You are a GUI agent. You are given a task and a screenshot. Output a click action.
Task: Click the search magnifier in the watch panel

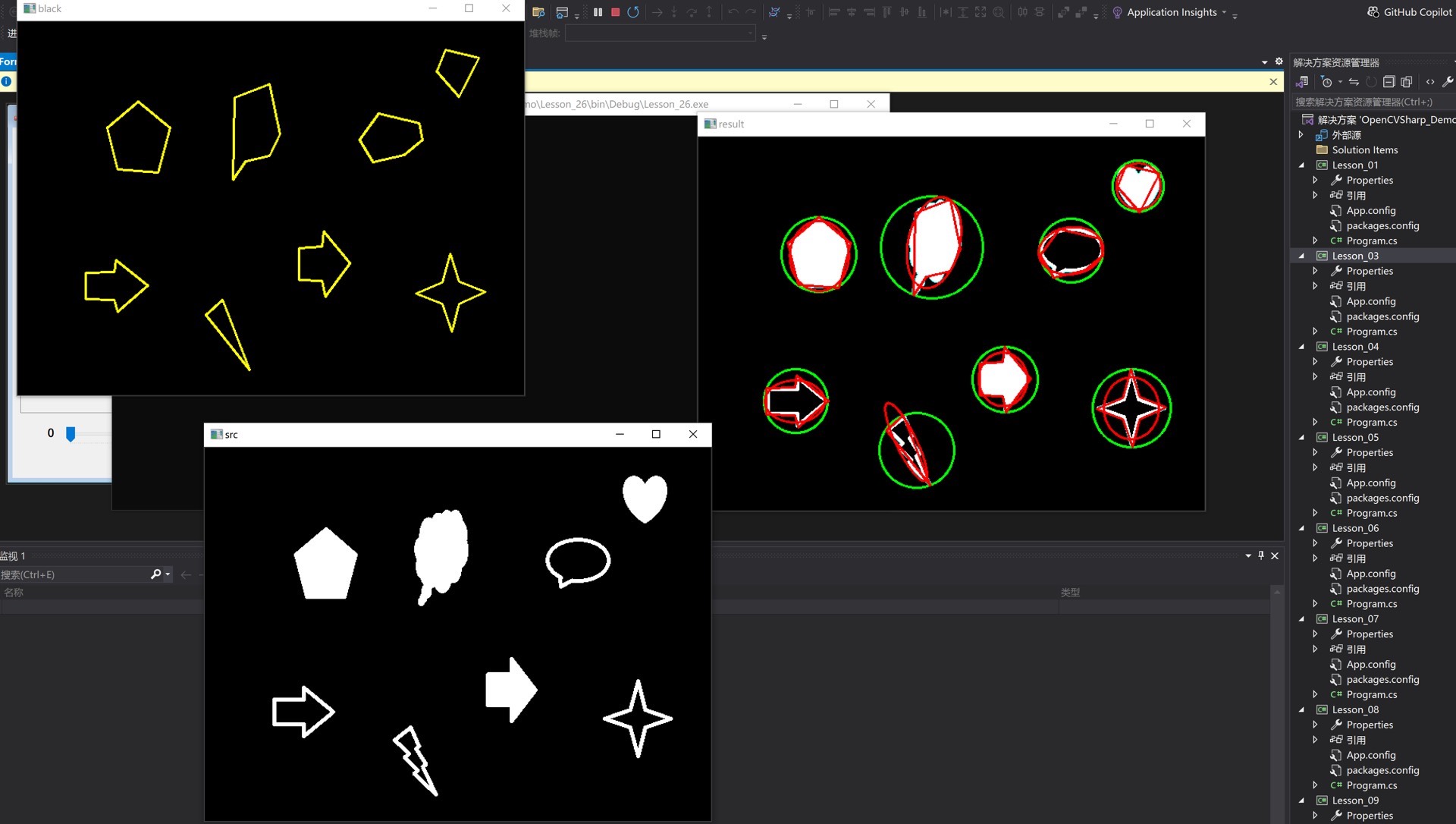pyautogui.click(x=156, y=574)
